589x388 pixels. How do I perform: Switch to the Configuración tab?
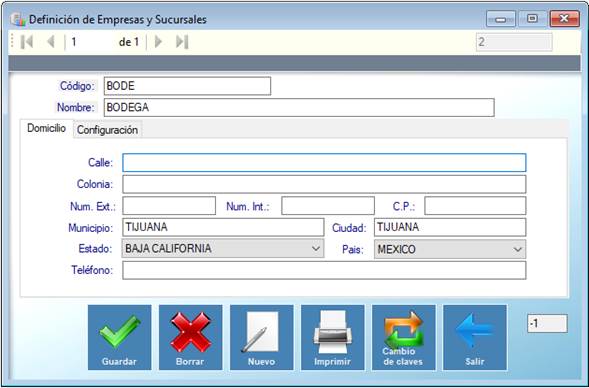pos(107,130)
